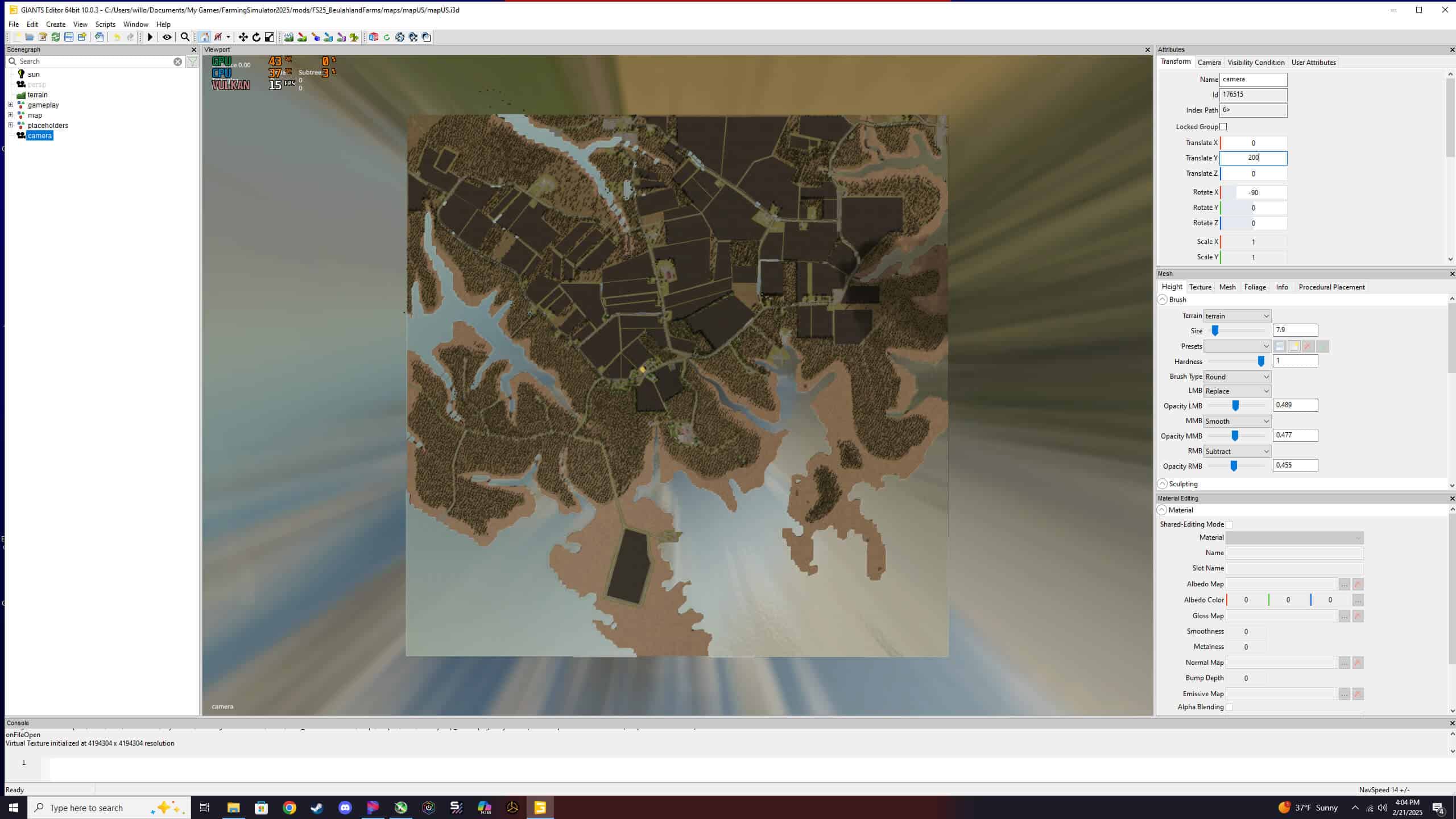The height and width of the screenshot is (819, 1456).
Task: Open the Scripts menu
Action: click(x=105, y=24)
